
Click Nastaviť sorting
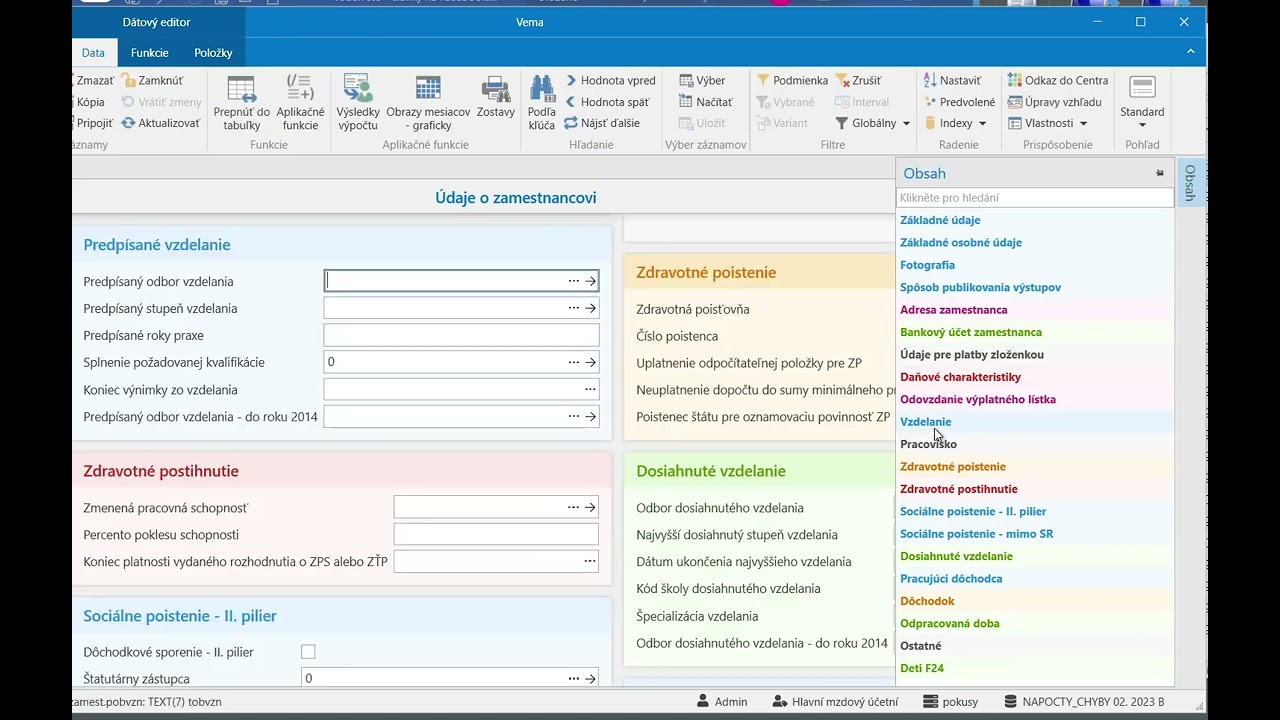coord(952,80)
